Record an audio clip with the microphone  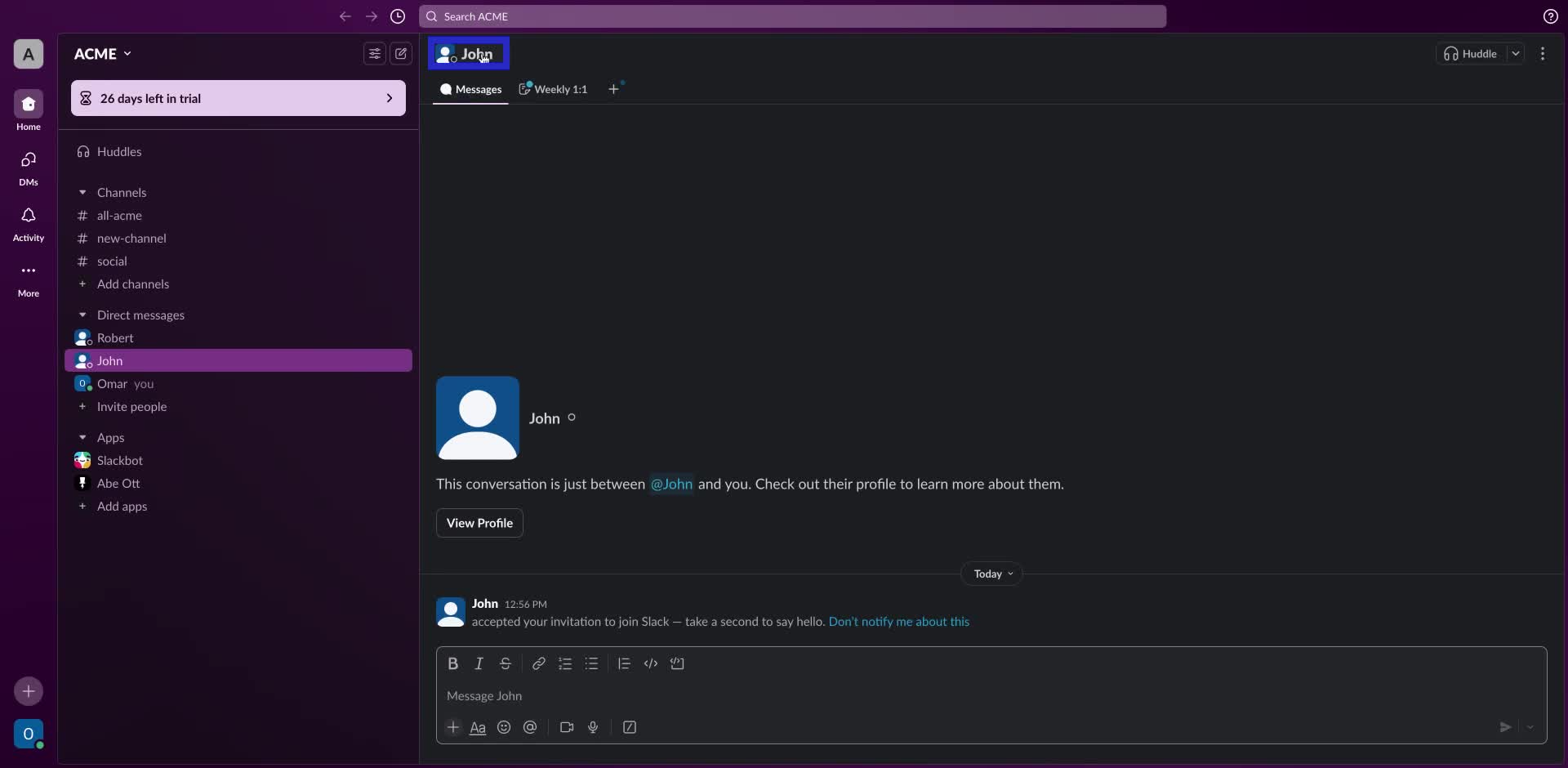(594, 727)
